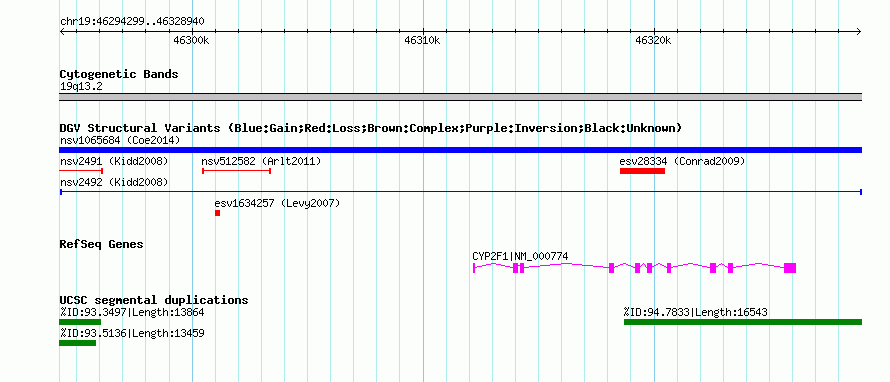The height and width of the screenshot is (382, 890).
Task: Click the 46320k ruler mark
Action: (653, 40)
